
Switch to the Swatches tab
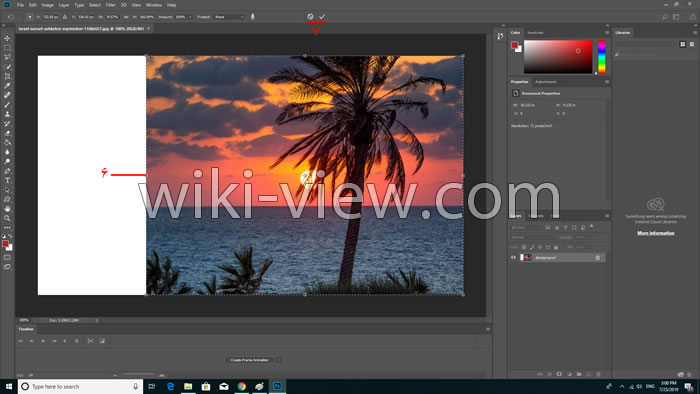[x=535, y=33]
